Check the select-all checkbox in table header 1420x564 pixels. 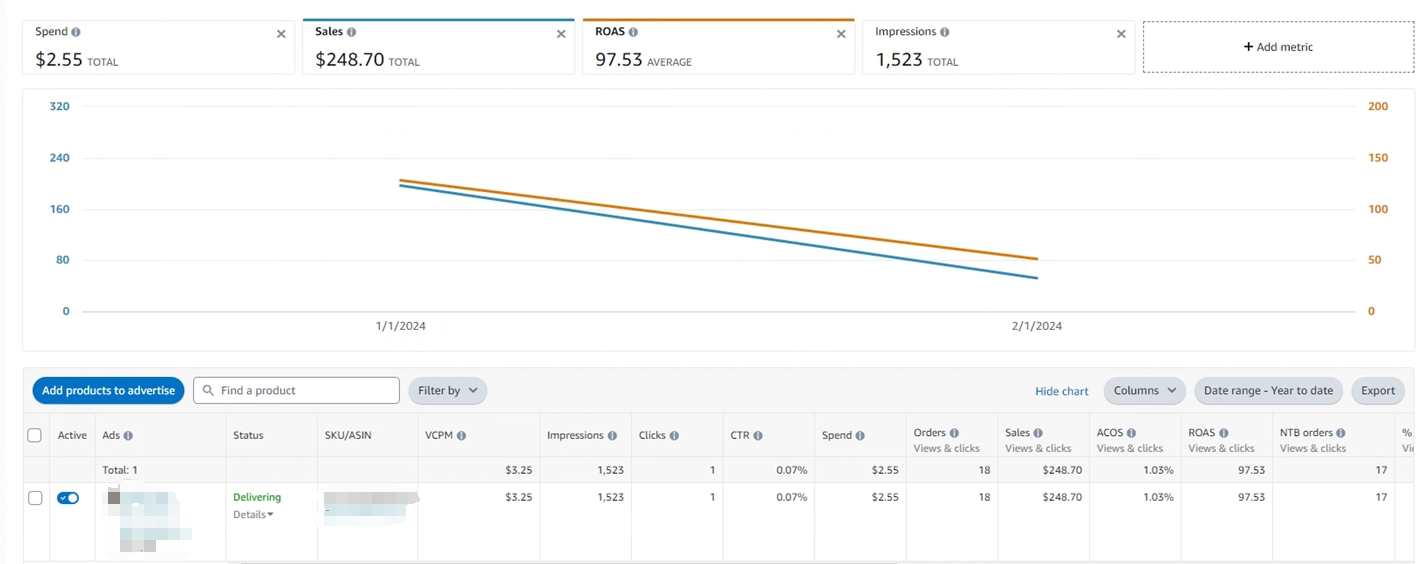coord(35,435)
